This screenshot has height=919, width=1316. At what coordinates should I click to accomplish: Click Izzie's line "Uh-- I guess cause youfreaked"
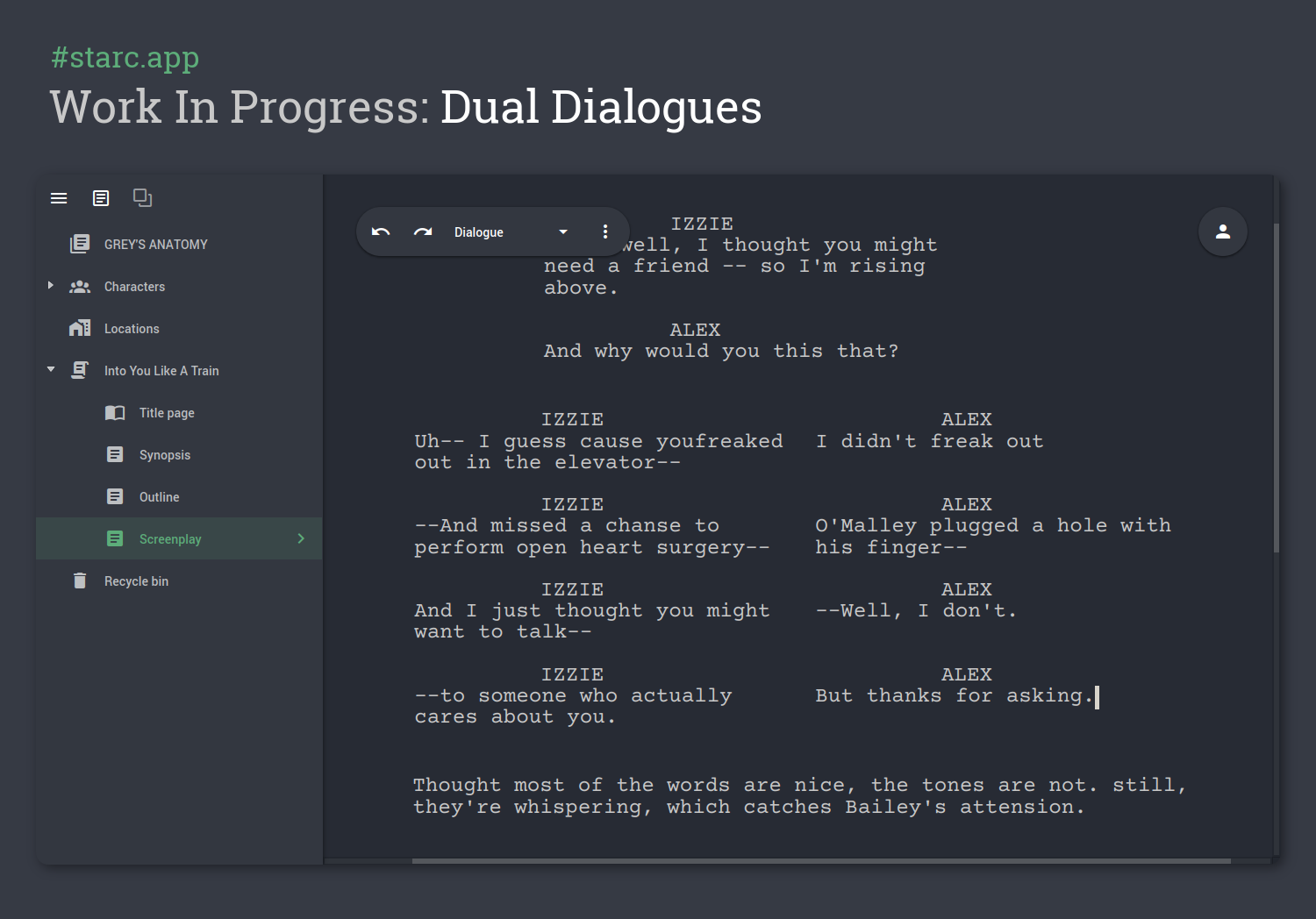pyautogui.click(x=598, y=441)
